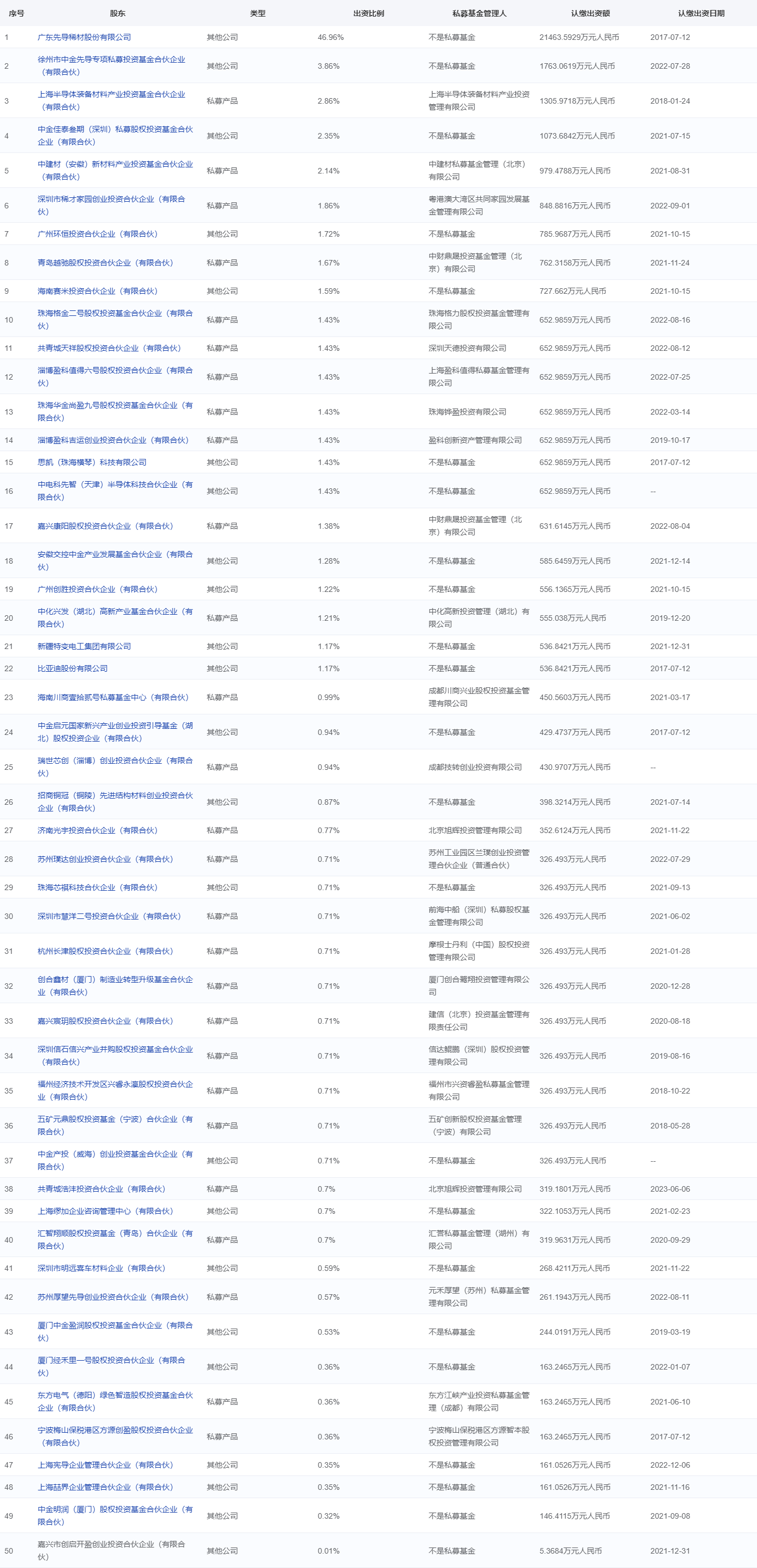Open 海南川商壹拾贰号私募基金中心 link

coord(113,698)
